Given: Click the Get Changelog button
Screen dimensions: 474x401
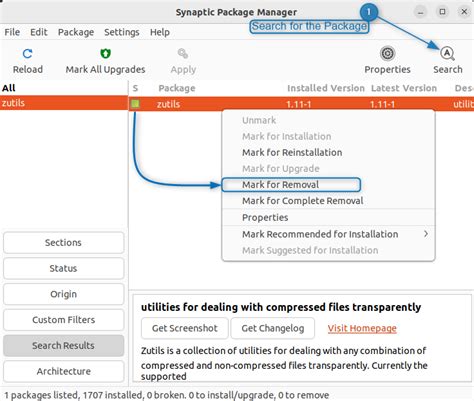Looking at the screenshot, I should pos(273,328).
